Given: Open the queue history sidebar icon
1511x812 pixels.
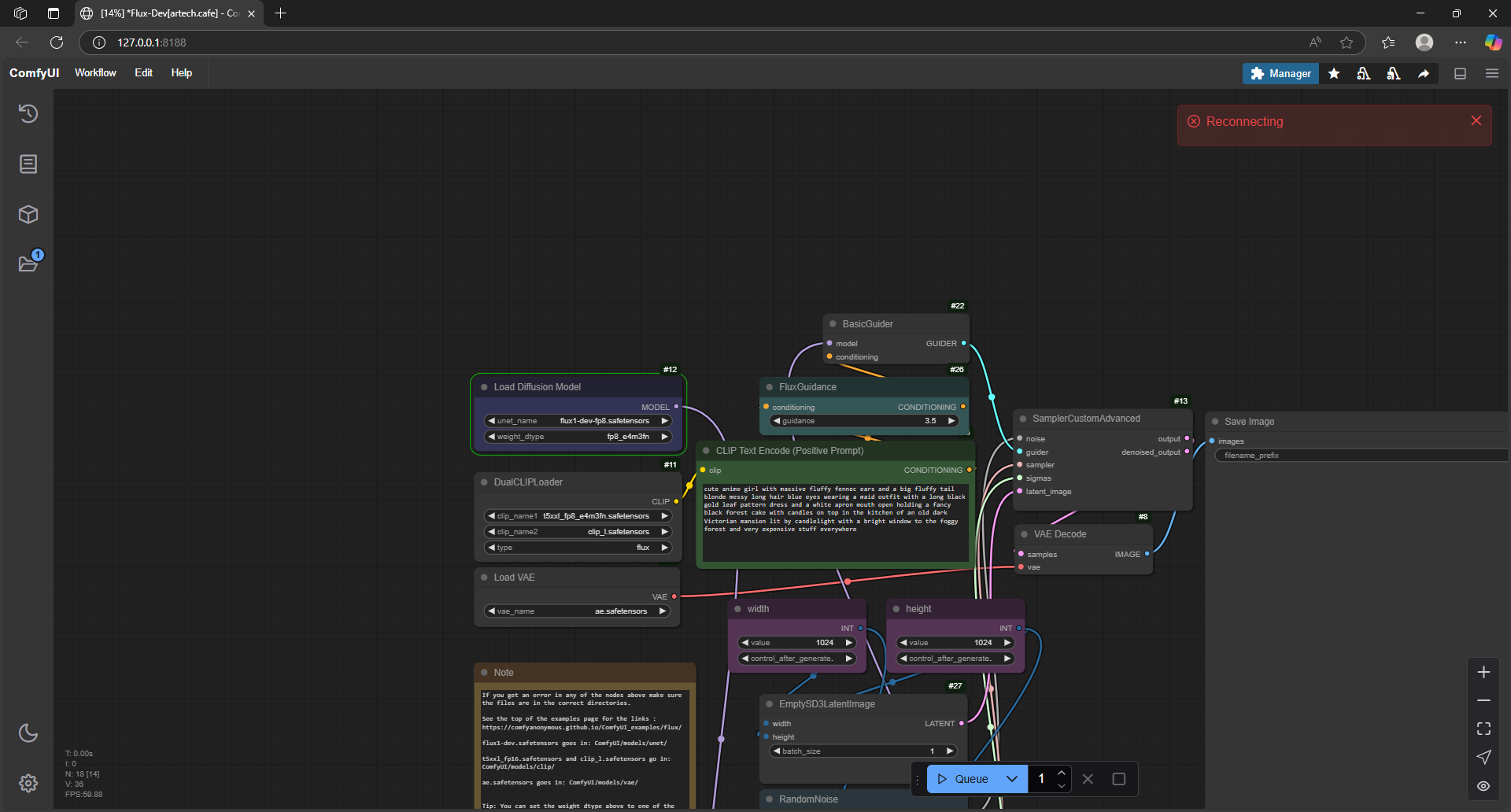Looking at the screenshot, I should tap(28, 114).
